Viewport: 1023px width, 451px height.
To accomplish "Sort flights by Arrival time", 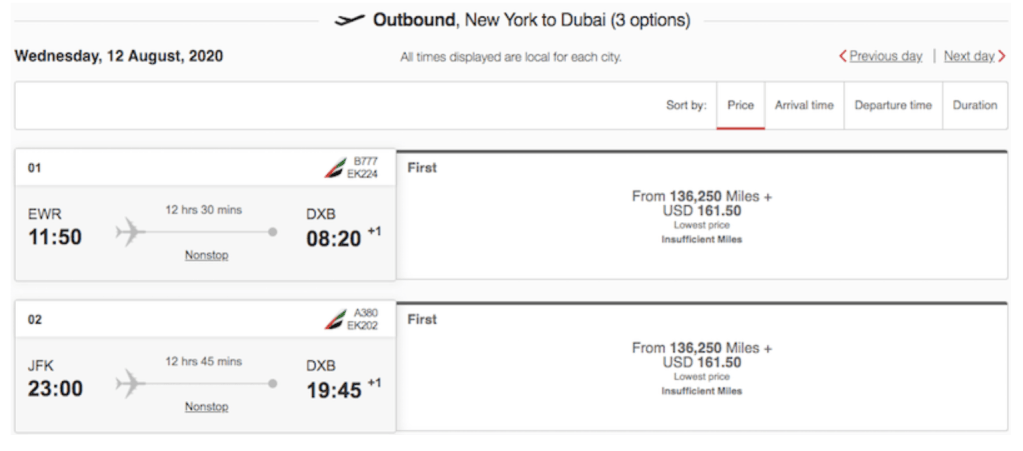I will click(x=804, y=105).
